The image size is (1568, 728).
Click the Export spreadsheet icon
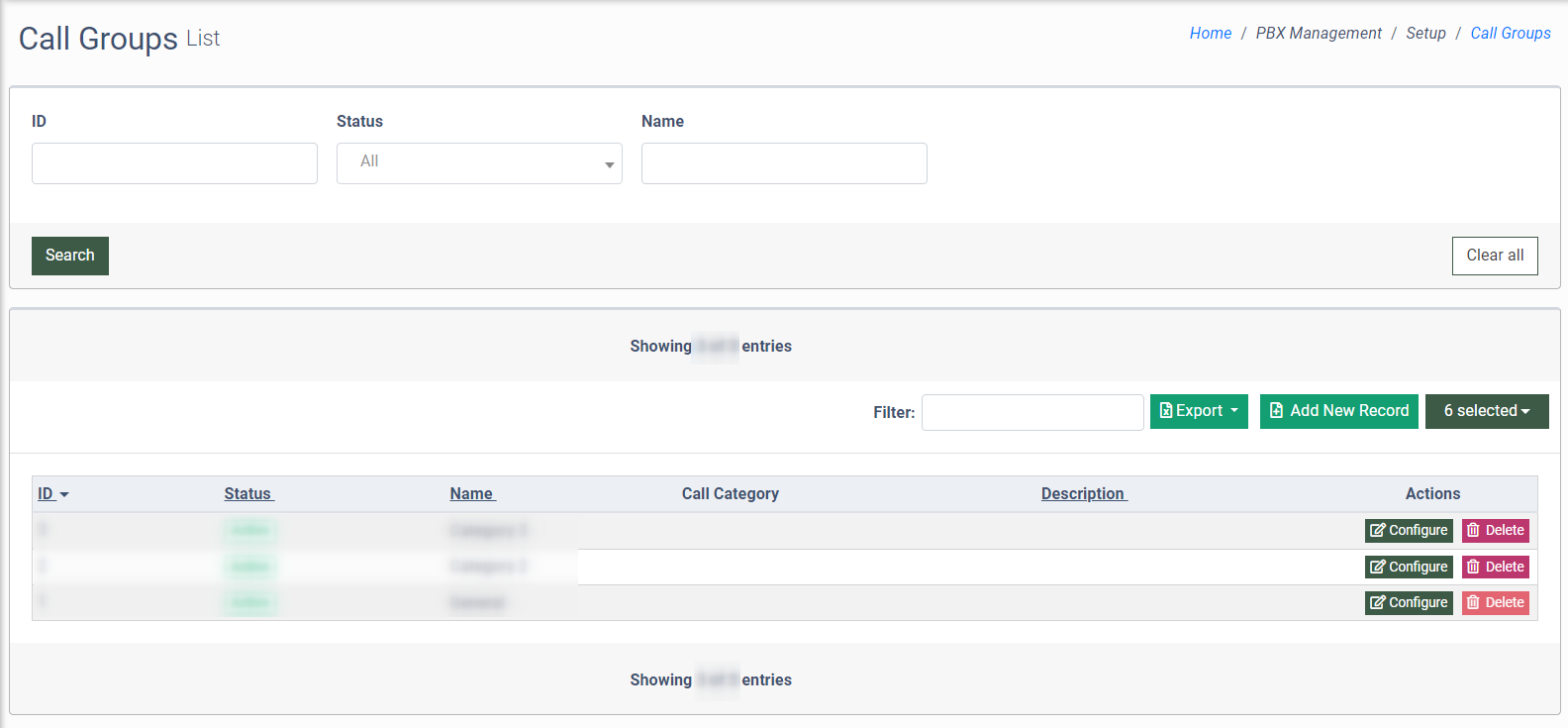1166,411
